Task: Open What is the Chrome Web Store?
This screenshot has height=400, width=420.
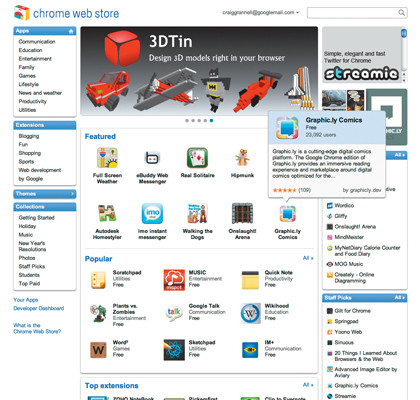Action: (x=37, y=328)
